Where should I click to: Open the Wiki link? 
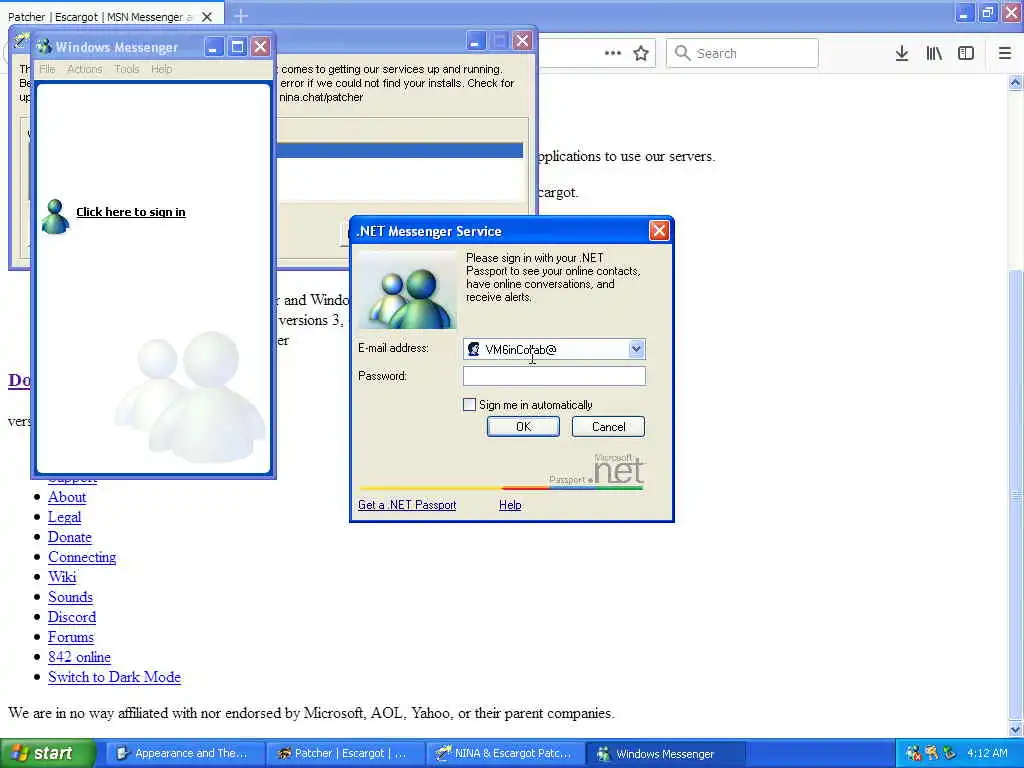[x=62, y=577]
